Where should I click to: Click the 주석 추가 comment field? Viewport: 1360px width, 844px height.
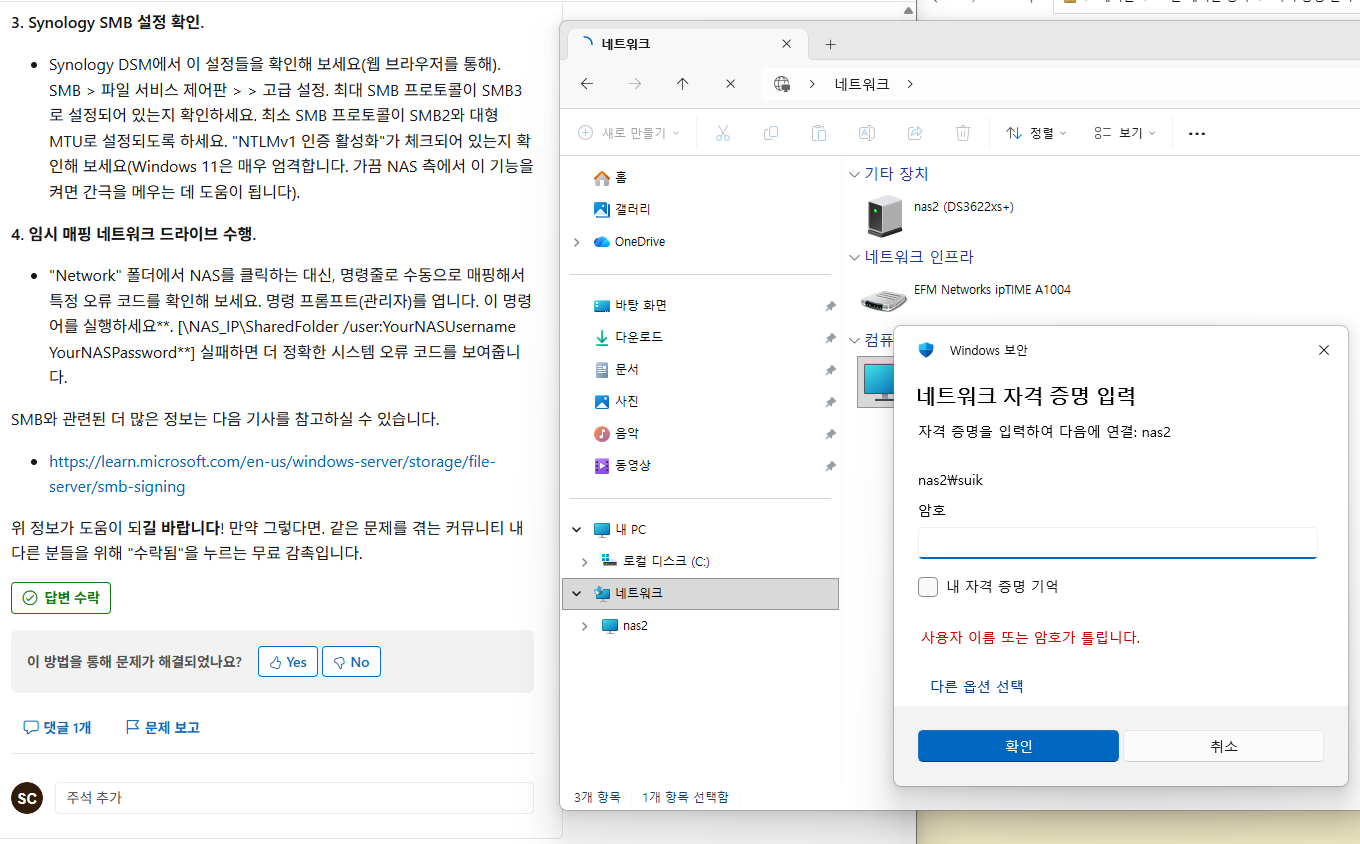click(294, 798)
